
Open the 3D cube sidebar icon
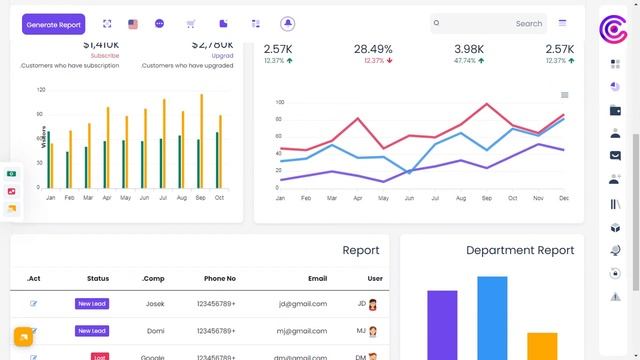(x=615, y=227)
